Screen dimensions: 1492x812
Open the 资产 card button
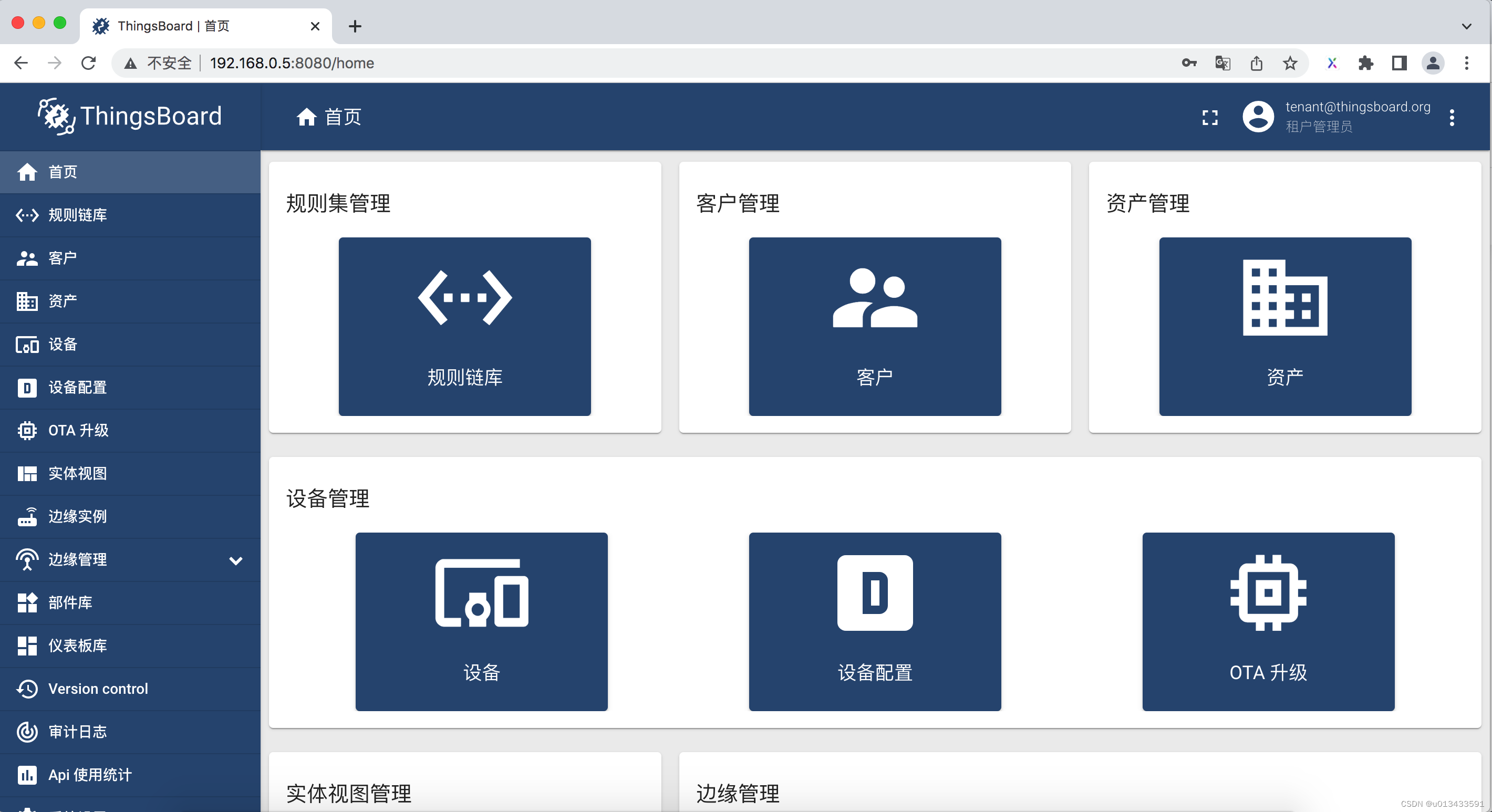(x=1284, y=327)
